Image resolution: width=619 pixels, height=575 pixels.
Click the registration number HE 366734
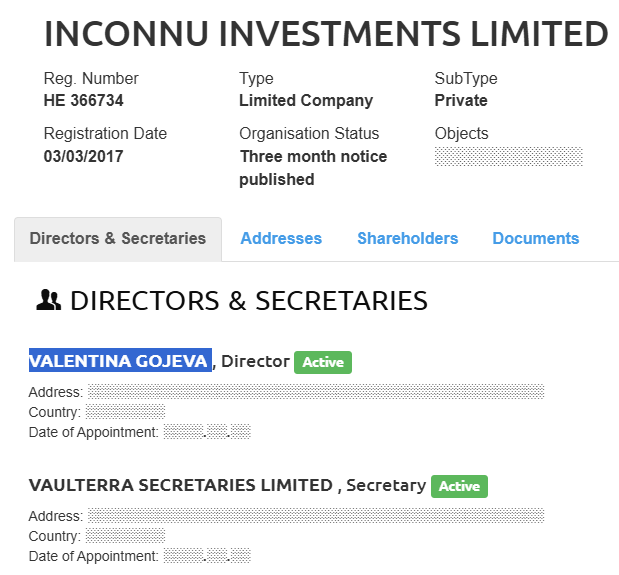[83, 100]
